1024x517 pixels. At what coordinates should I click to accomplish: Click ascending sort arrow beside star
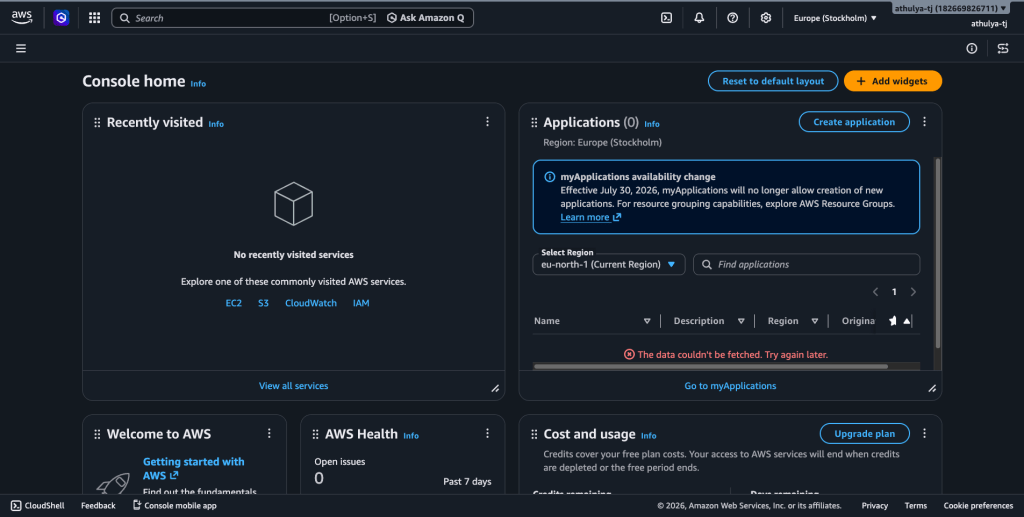[906, 321]
